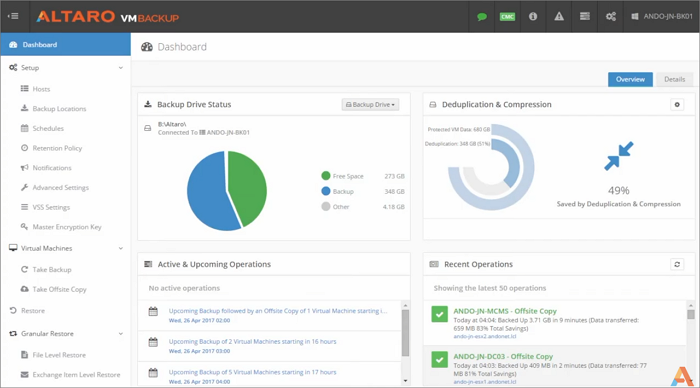Open the Restore page

(33, 310)
